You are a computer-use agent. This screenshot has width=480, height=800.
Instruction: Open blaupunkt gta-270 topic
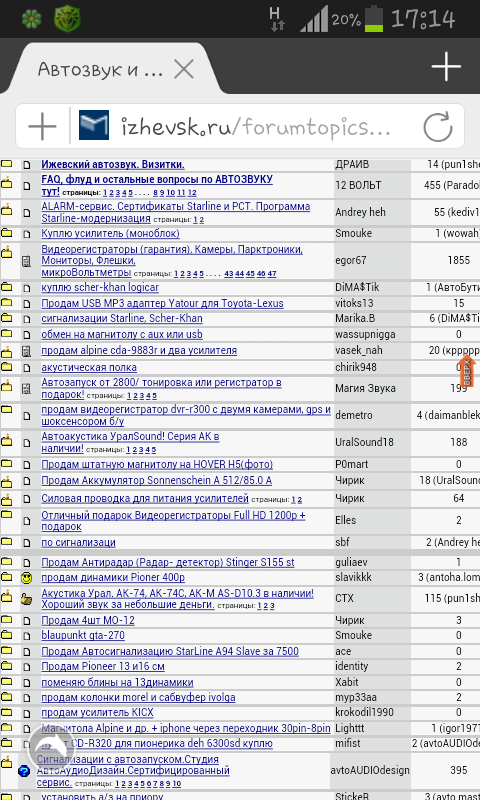[83, 635]
